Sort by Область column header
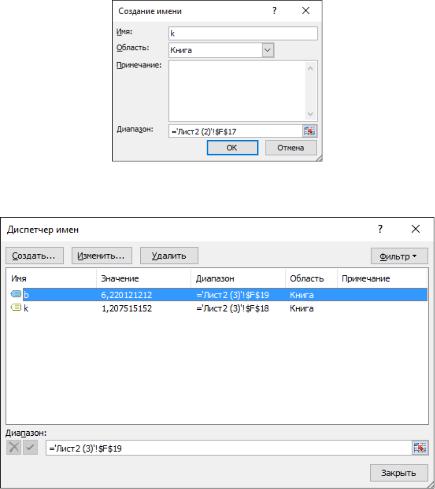This screenshot has height=489, width=435. coord(312,279)
